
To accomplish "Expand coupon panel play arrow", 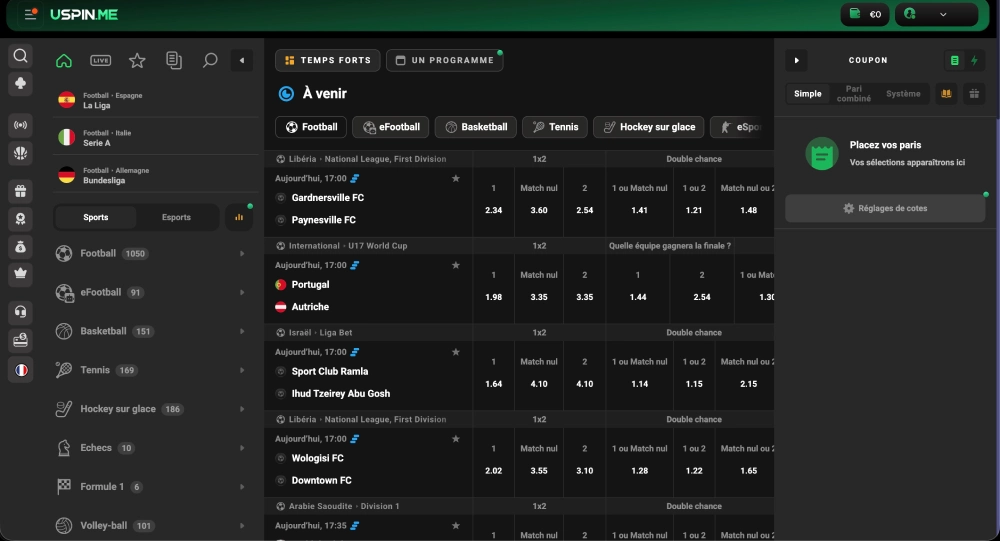I will tap(797, 61).
